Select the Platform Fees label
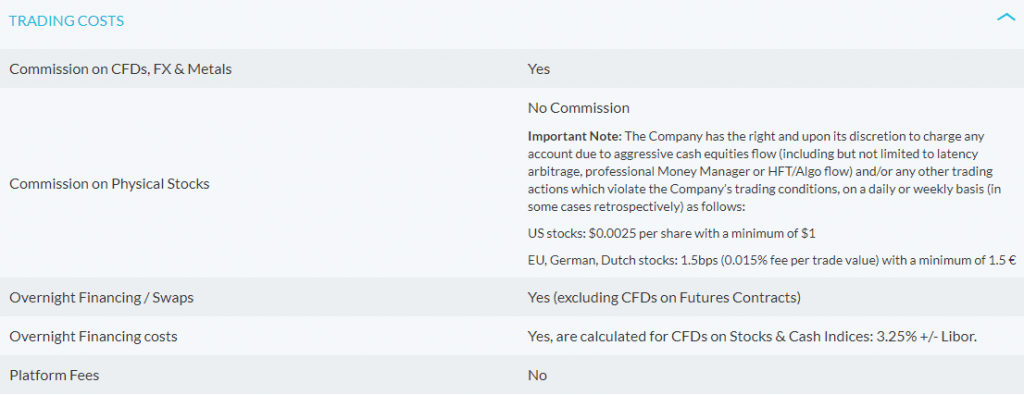 click(x=54, y=375)
